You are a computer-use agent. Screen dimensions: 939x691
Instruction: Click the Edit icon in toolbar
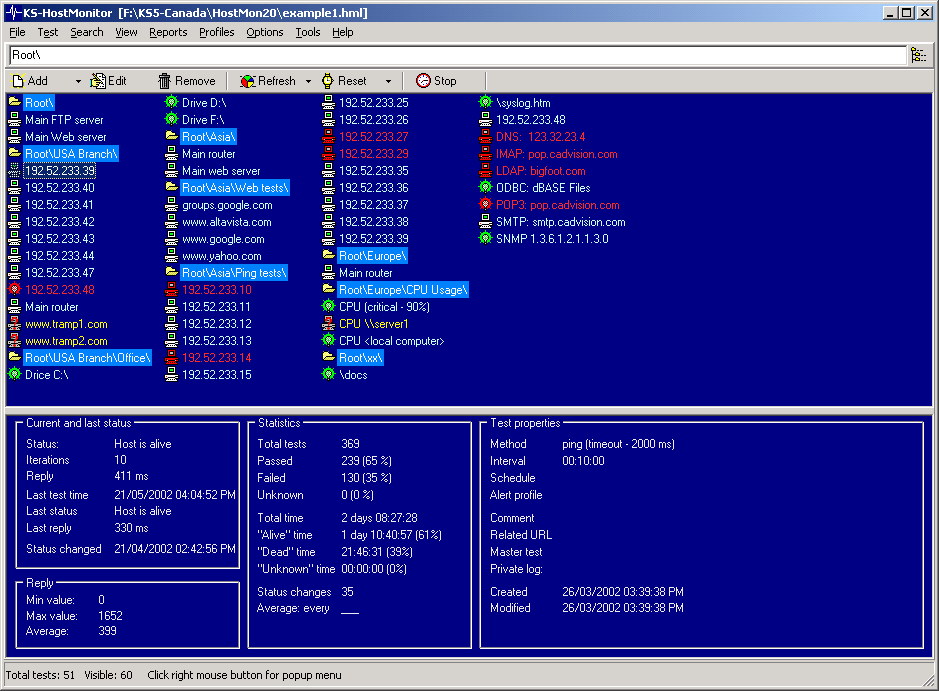click(x=98, y=81)
